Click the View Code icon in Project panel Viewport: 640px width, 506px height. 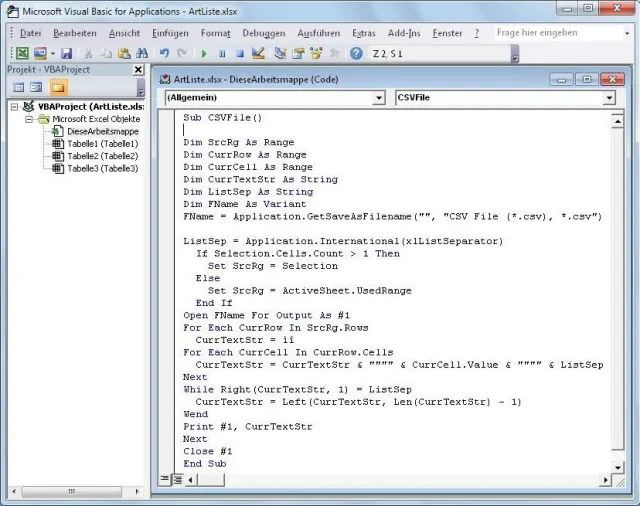(x=19, y=88)
